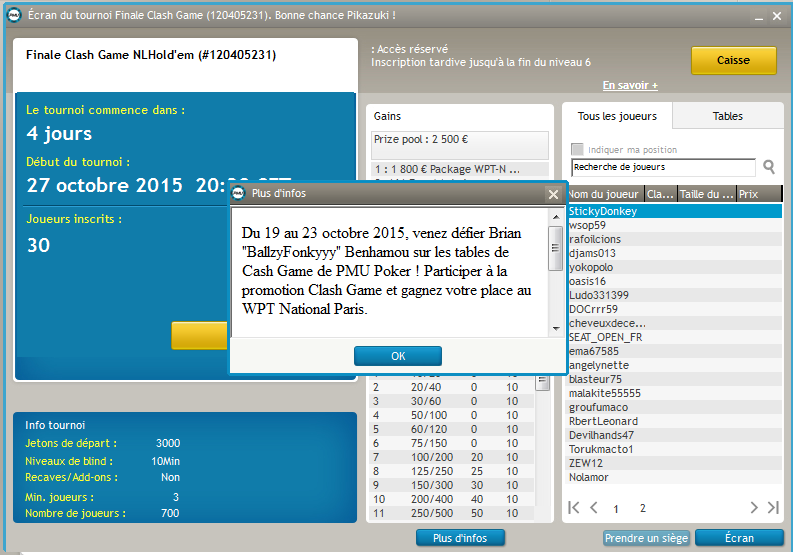The image size is (793, 555).
Task: Select player malakite55555
Action: [x=674, y=393]
